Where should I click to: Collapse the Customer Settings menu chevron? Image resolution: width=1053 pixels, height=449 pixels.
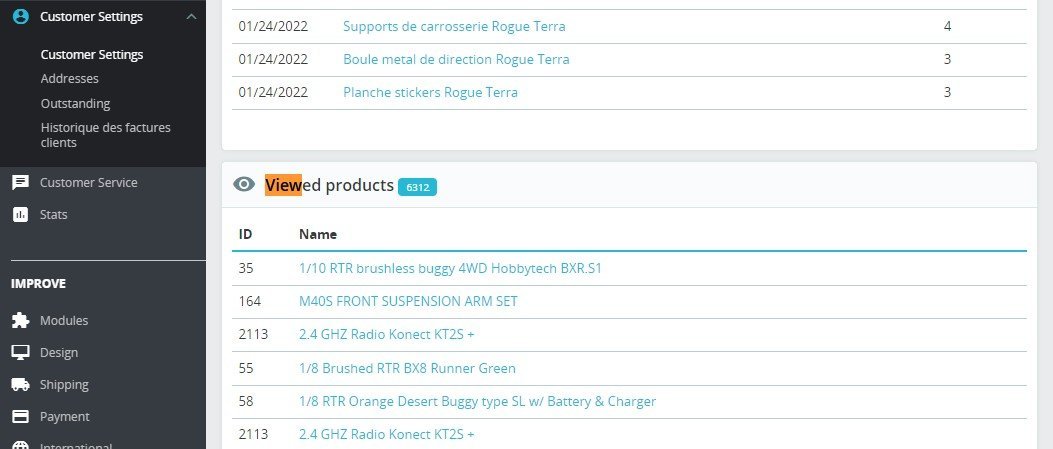(191, 16)
